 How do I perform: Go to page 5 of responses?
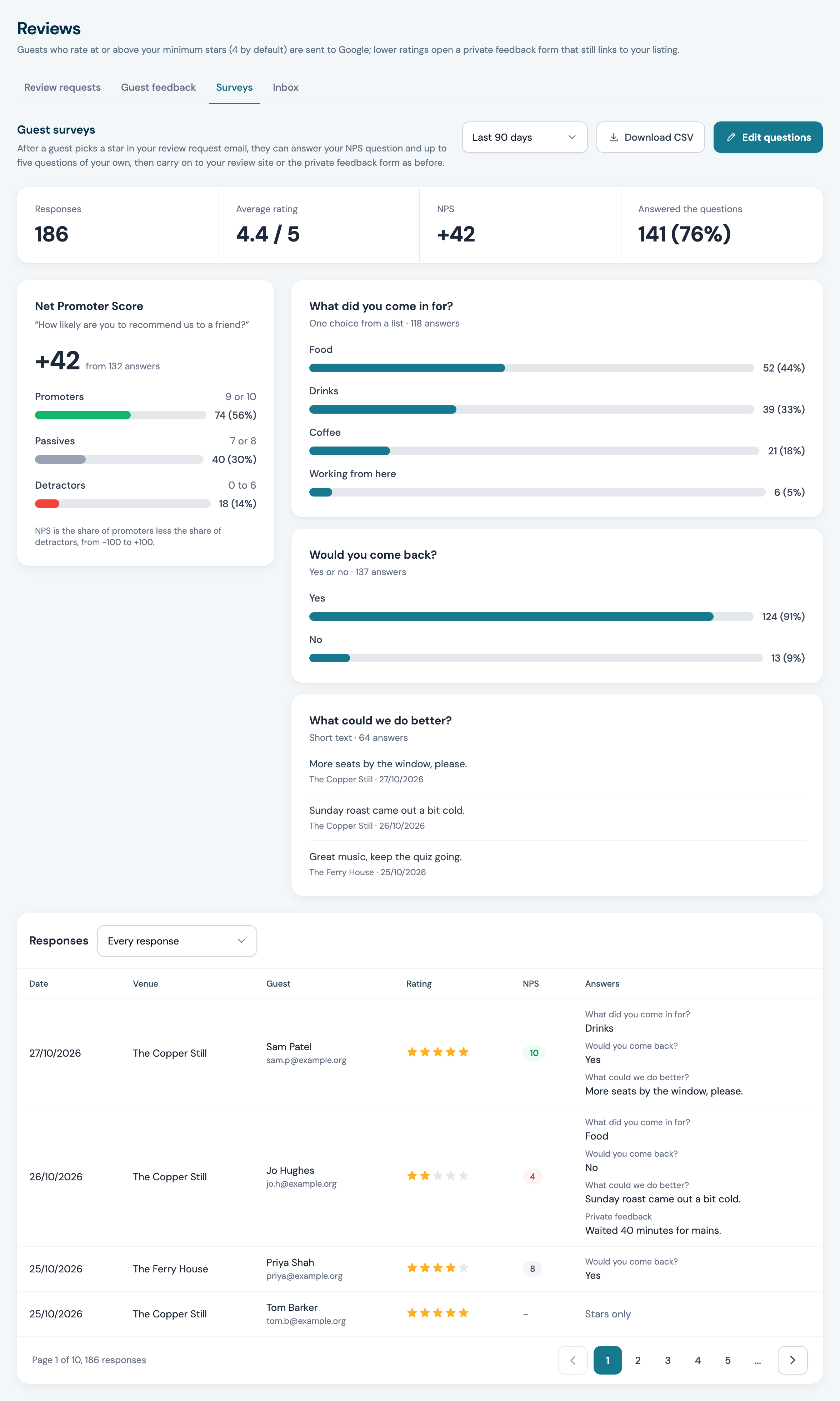(727, 1360)
